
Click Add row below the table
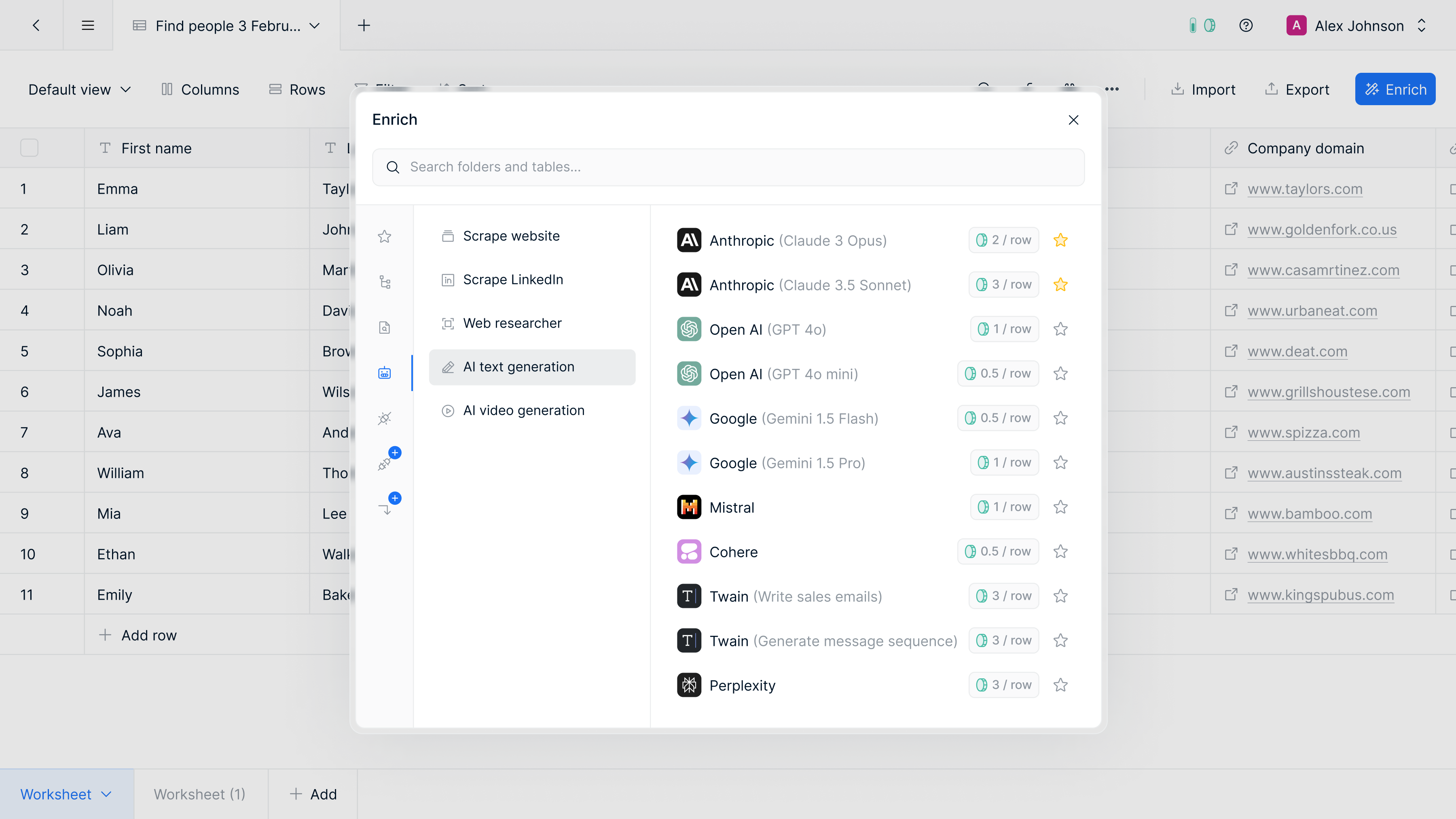(x=138, y=635)
